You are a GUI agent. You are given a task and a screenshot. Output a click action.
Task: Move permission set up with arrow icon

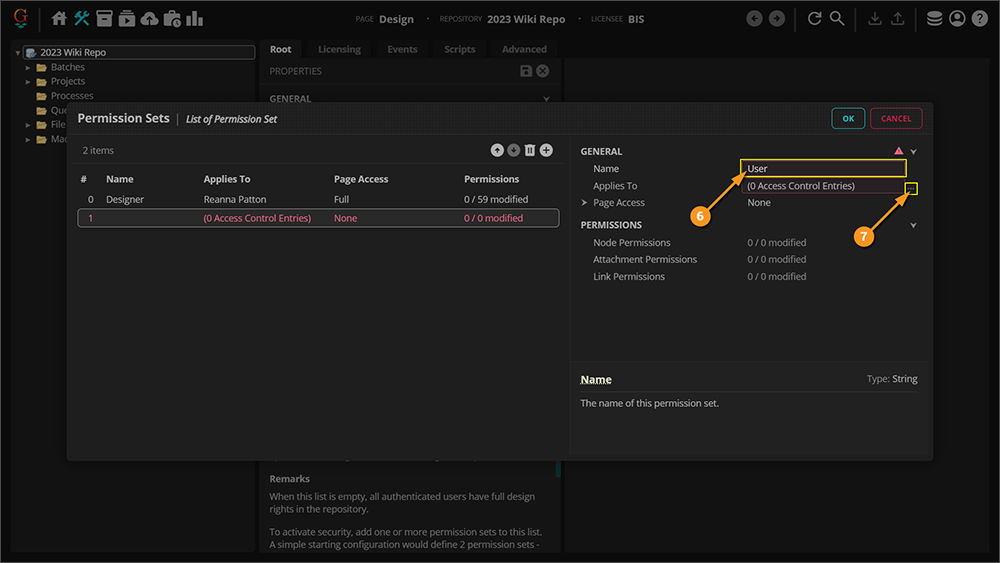pyautogui.click(x=497, y=150)
